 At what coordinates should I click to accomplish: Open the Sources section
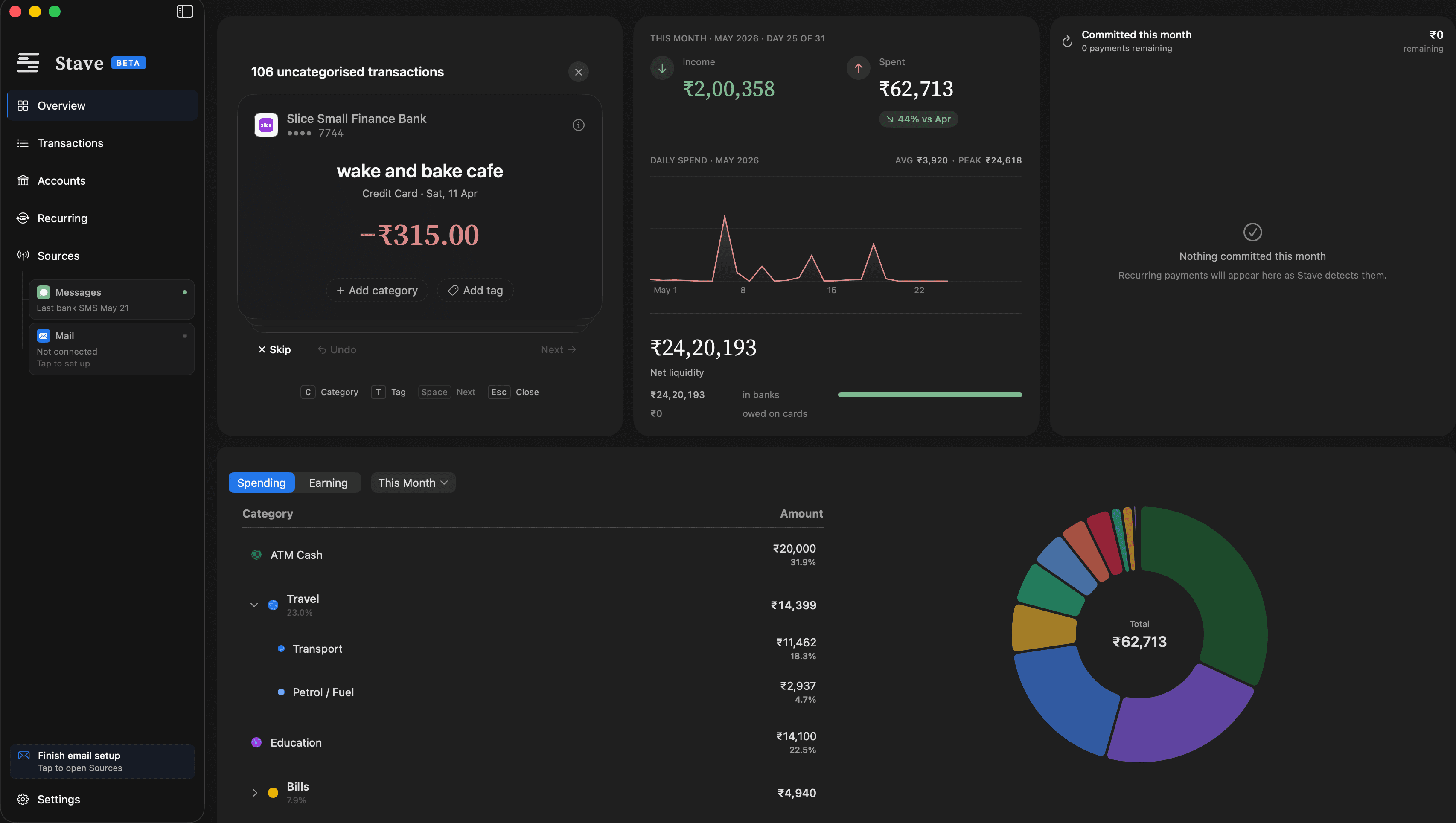[102, 256]
